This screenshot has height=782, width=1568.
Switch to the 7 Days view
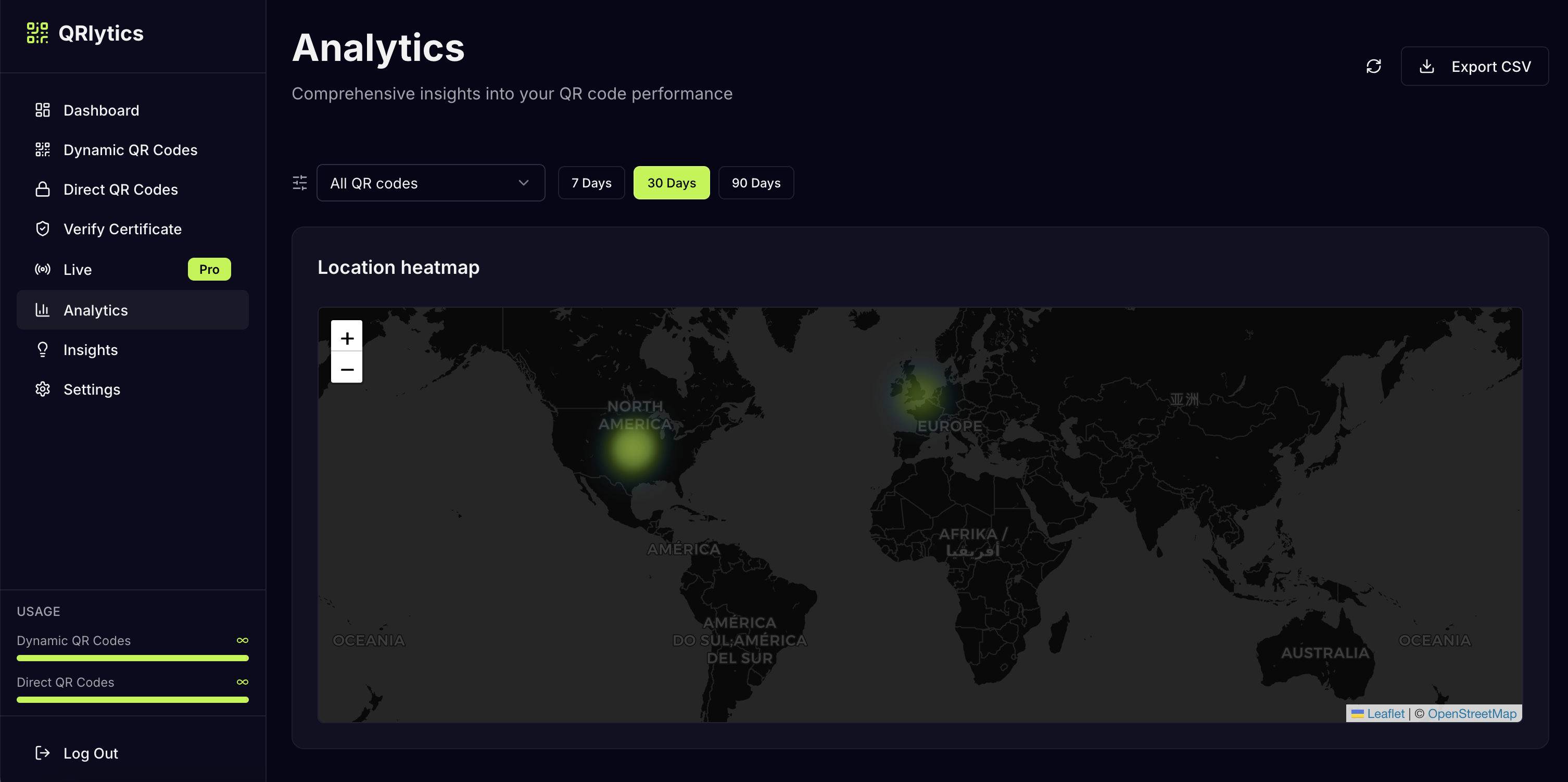click(590, 183)
